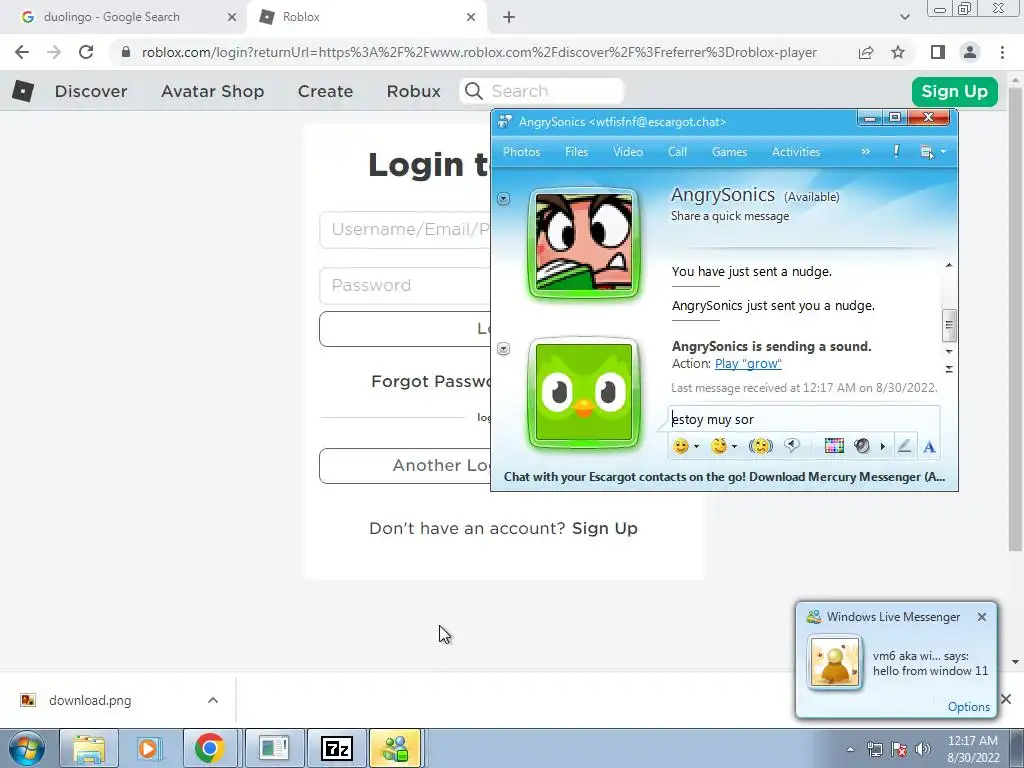The height and width of the screenshot is (768, 1024).
Task: Open wink dropdown arrow next to winking face
Action: tap(734, 447)
